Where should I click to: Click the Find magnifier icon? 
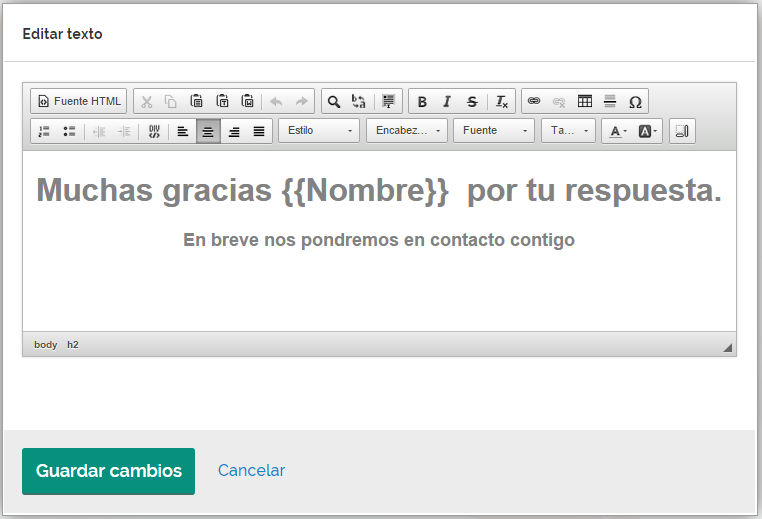334,101
